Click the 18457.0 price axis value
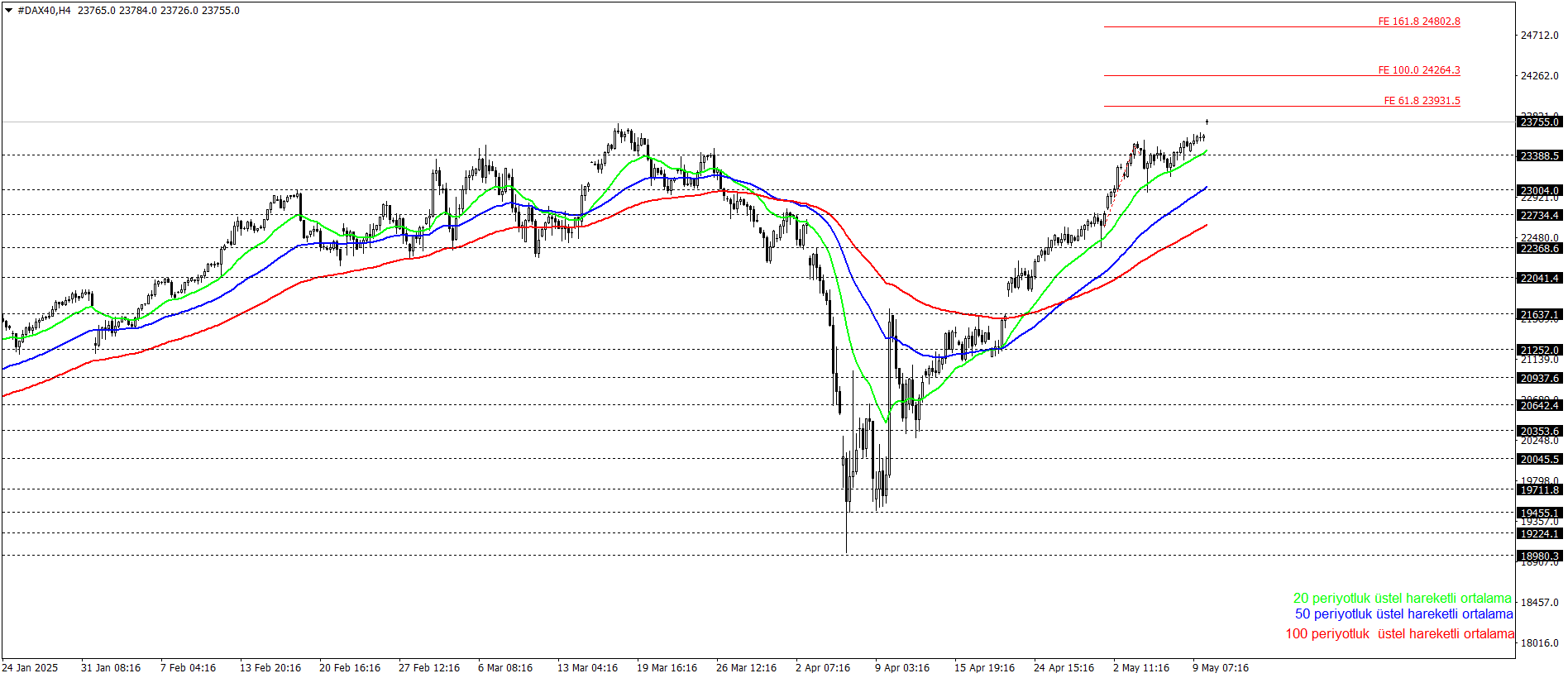 (x=1540, y=603)
